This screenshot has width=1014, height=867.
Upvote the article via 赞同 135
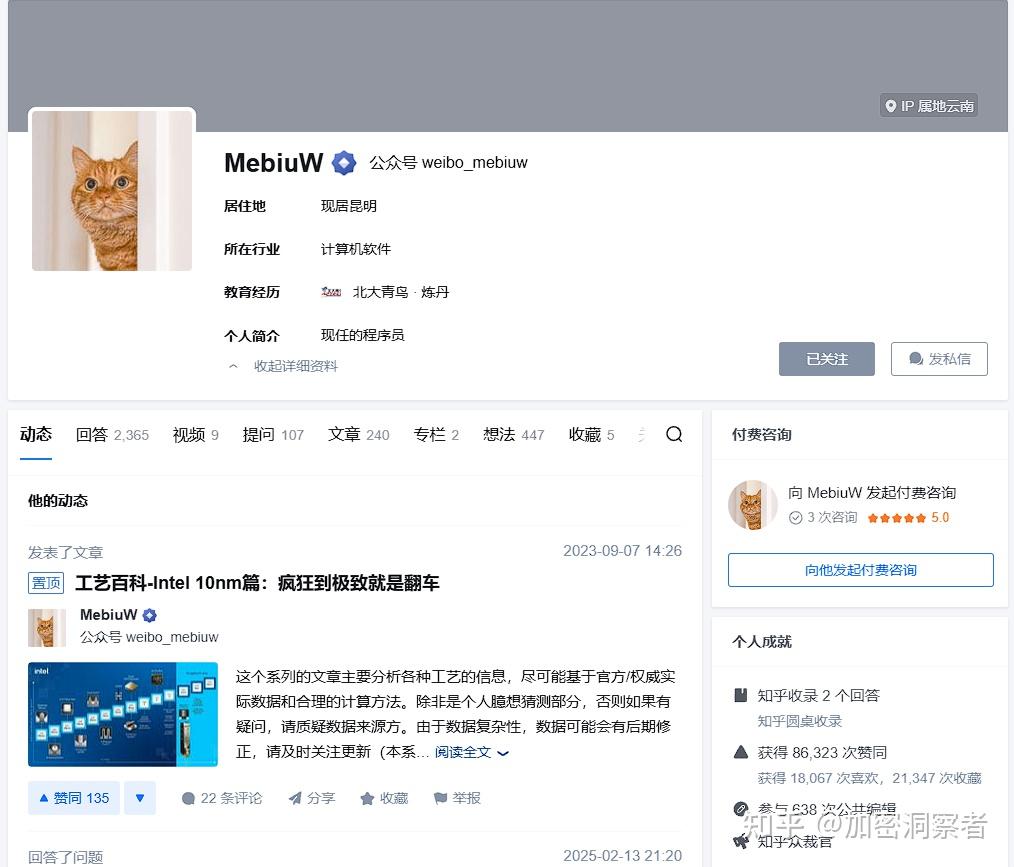73,798
